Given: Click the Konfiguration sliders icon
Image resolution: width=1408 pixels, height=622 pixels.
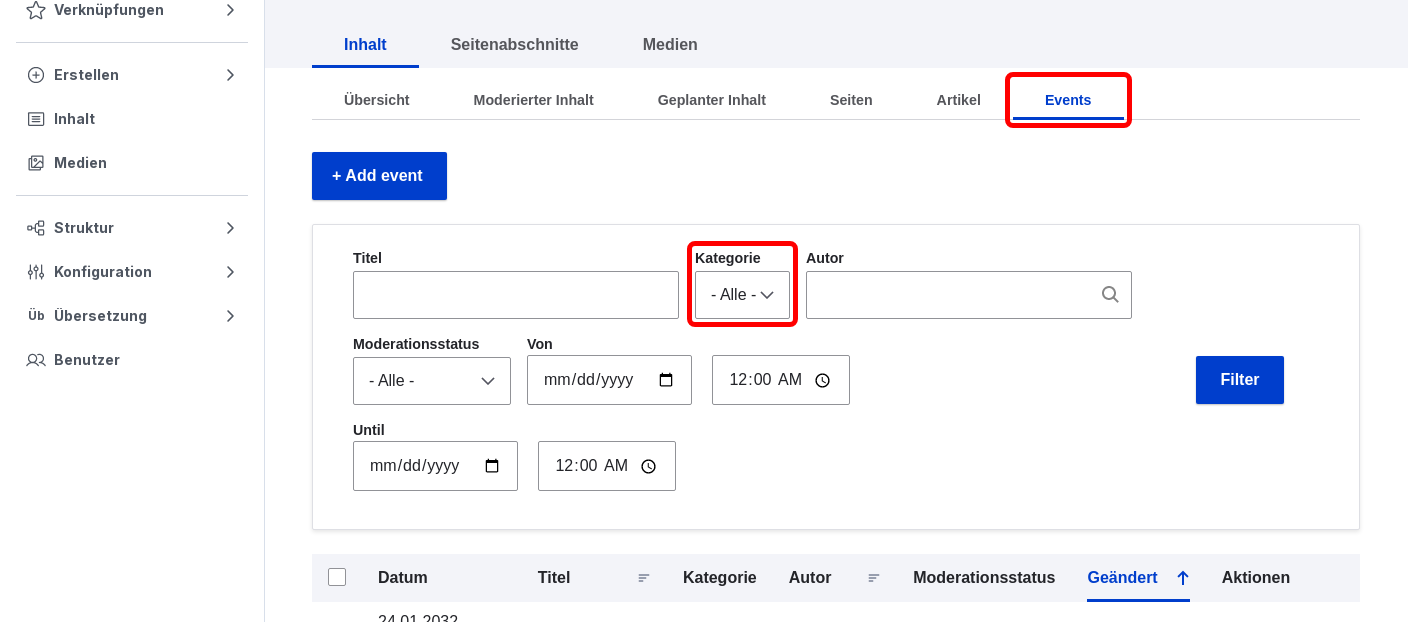Looking at the screenshot, I should pos(36,272).
